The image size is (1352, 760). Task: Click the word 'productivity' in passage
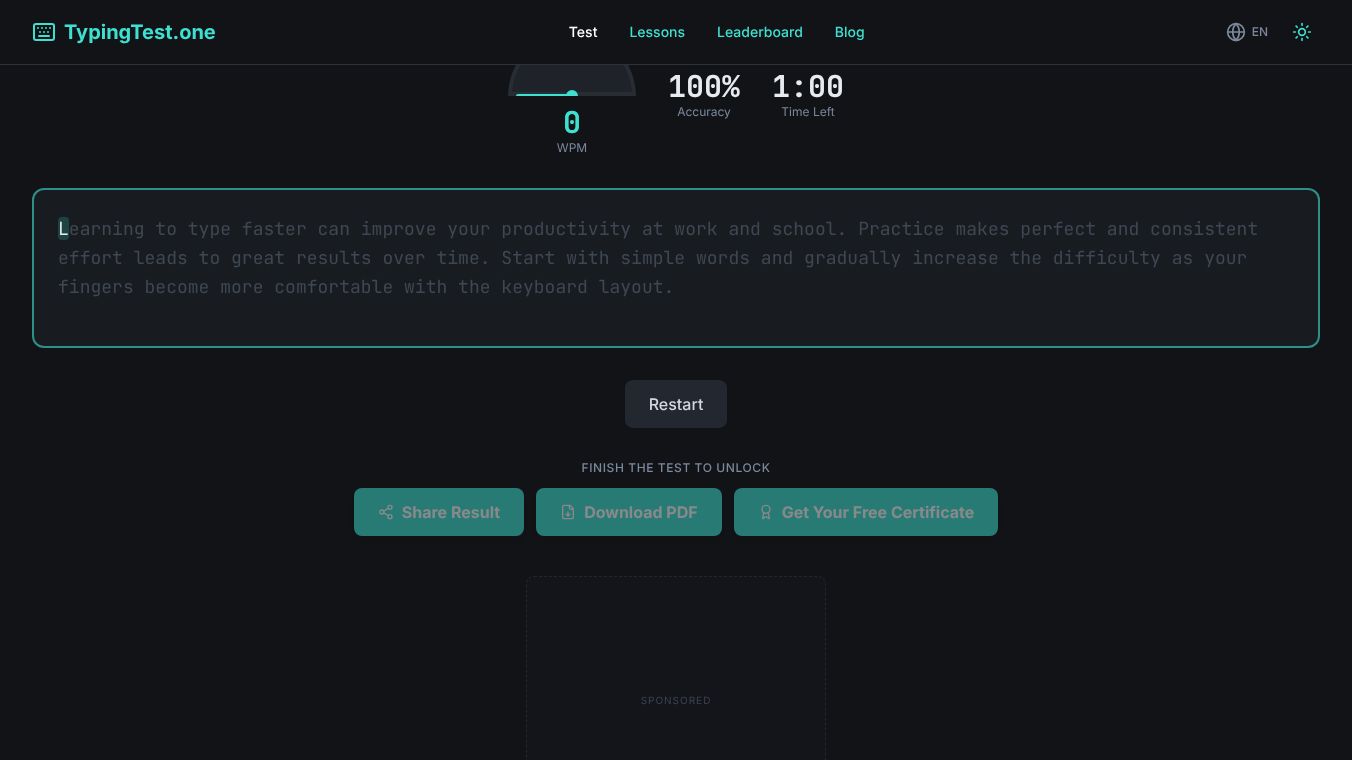click(x=566, y=229)
